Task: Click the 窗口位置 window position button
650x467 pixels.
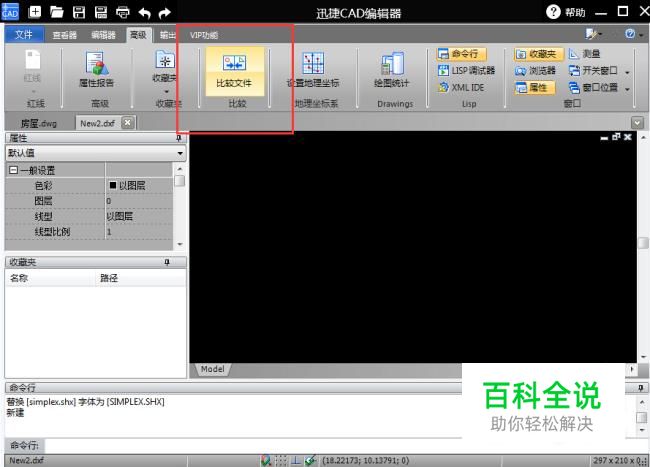Action: point(593,87)
